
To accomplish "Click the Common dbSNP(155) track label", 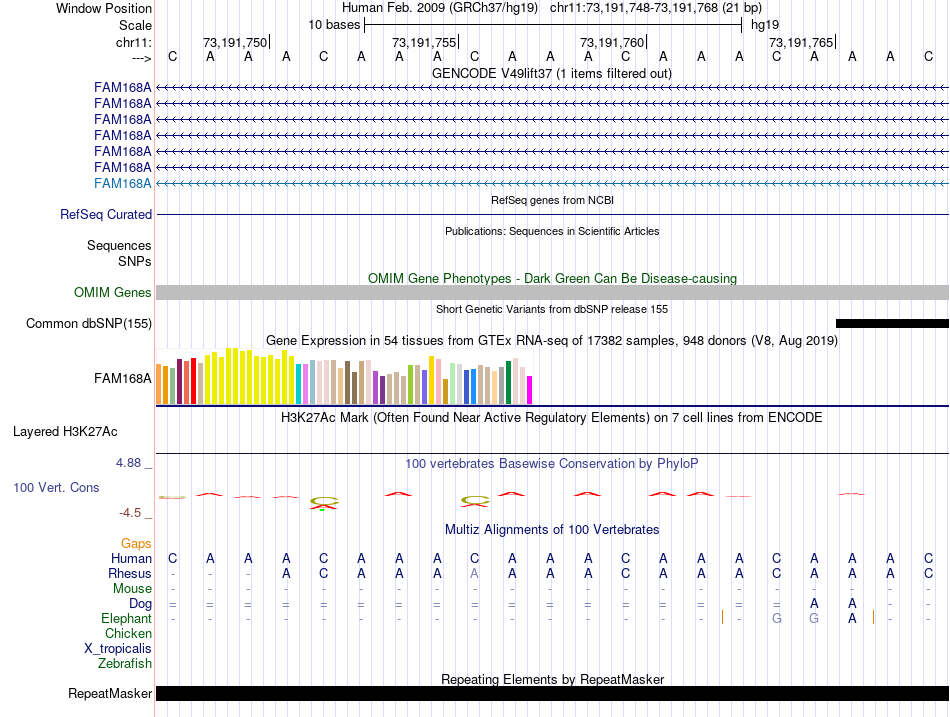I will 89,323.
